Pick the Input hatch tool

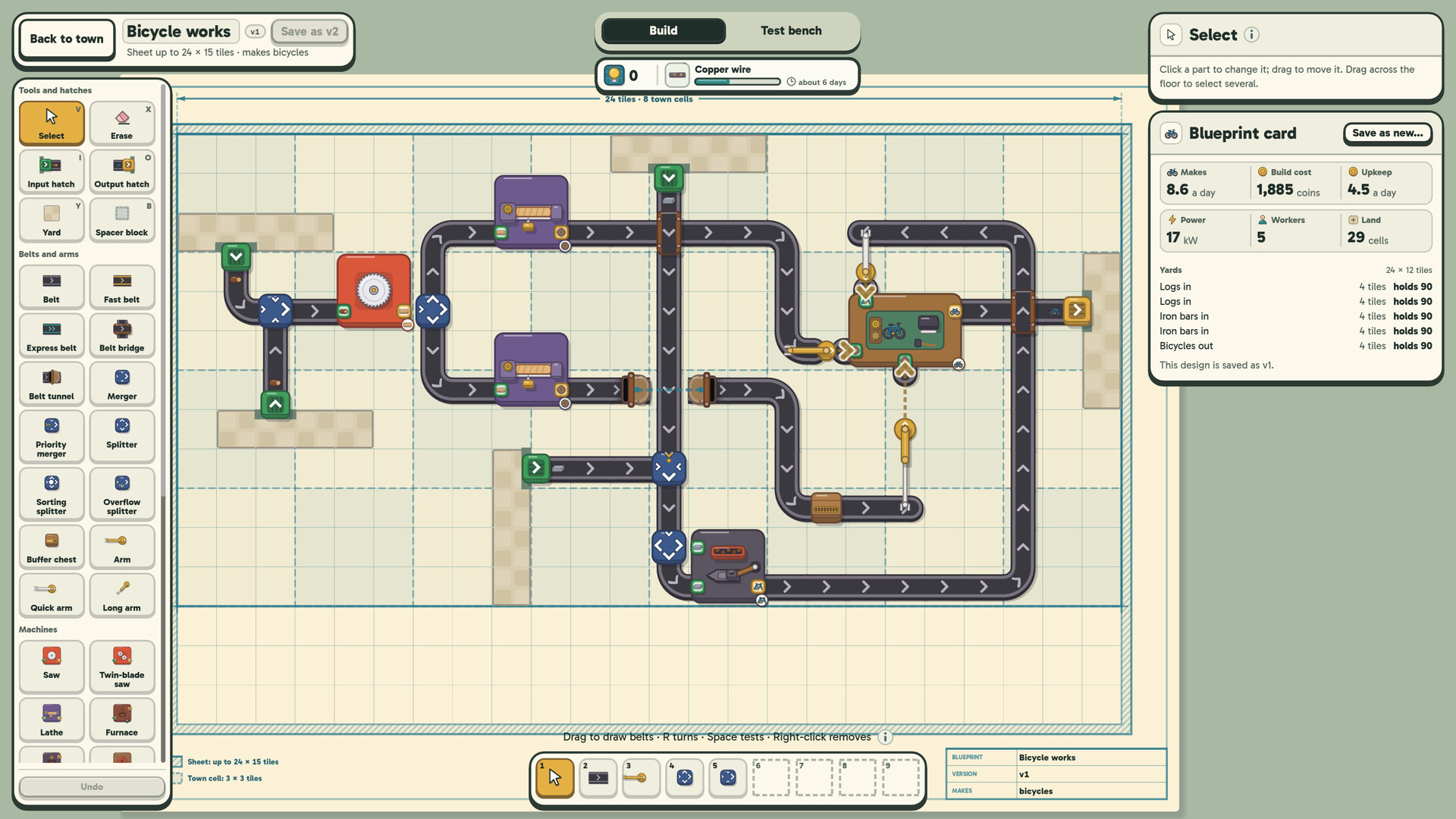pos(51,171)
